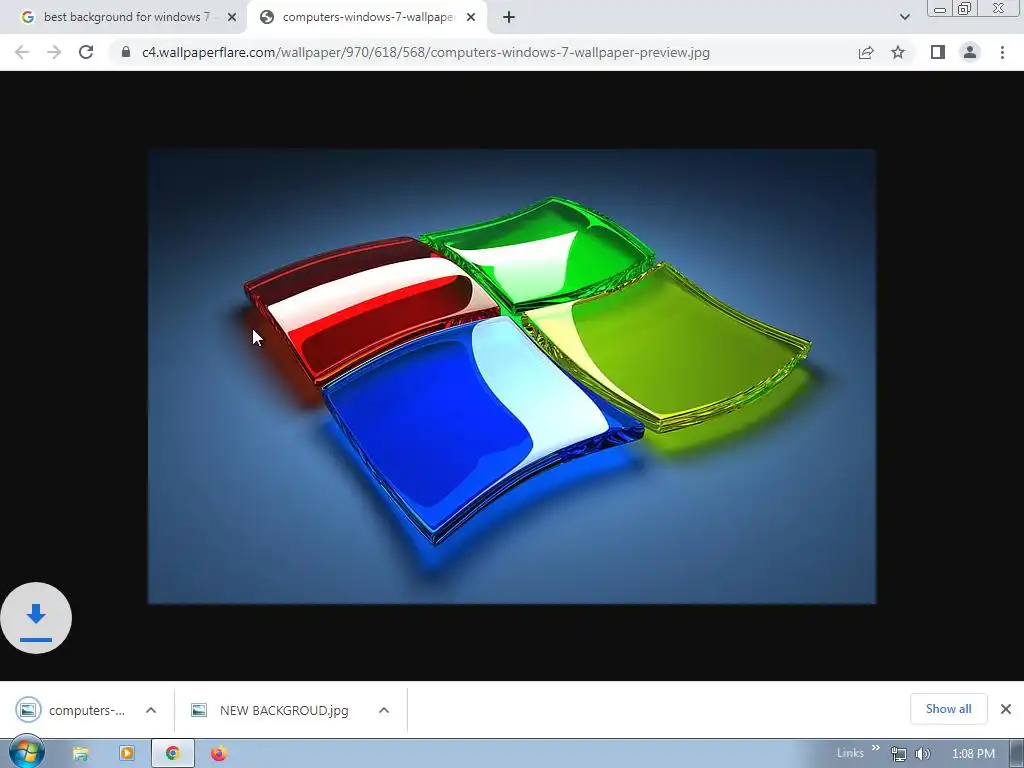Open the tab search dropdown arrow

(904, 18)
